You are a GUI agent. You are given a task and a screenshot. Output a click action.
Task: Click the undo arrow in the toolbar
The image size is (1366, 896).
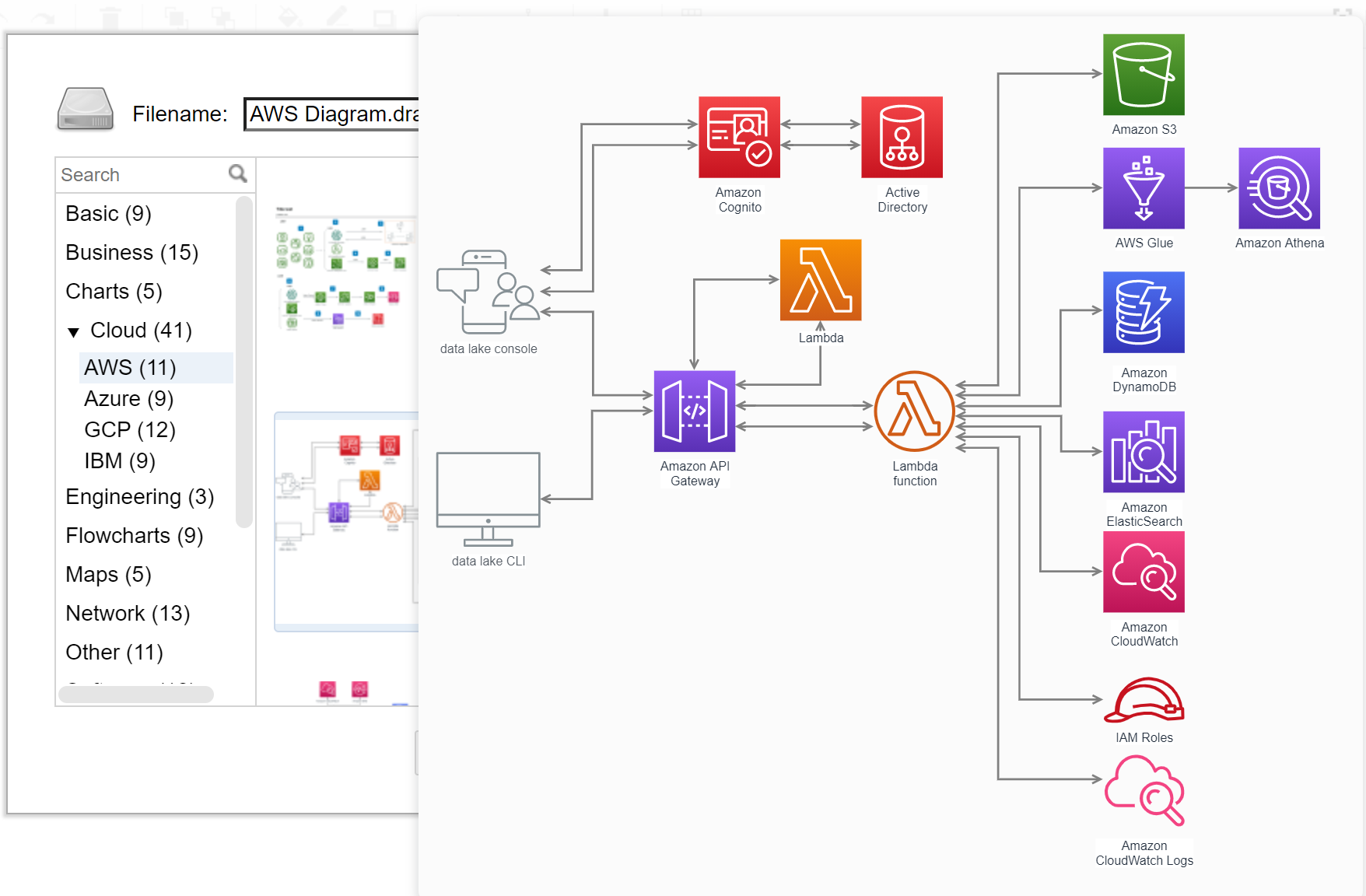[43, 17]
